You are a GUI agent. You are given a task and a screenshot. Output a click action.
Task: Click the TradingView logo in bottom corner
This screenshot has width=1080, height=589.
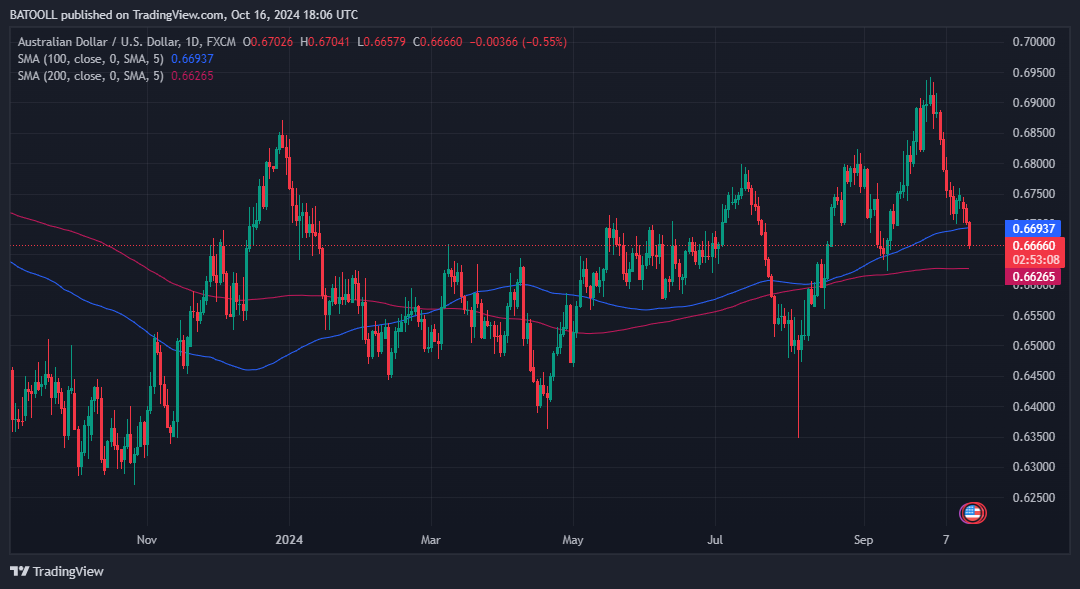[x=57, y=571]
